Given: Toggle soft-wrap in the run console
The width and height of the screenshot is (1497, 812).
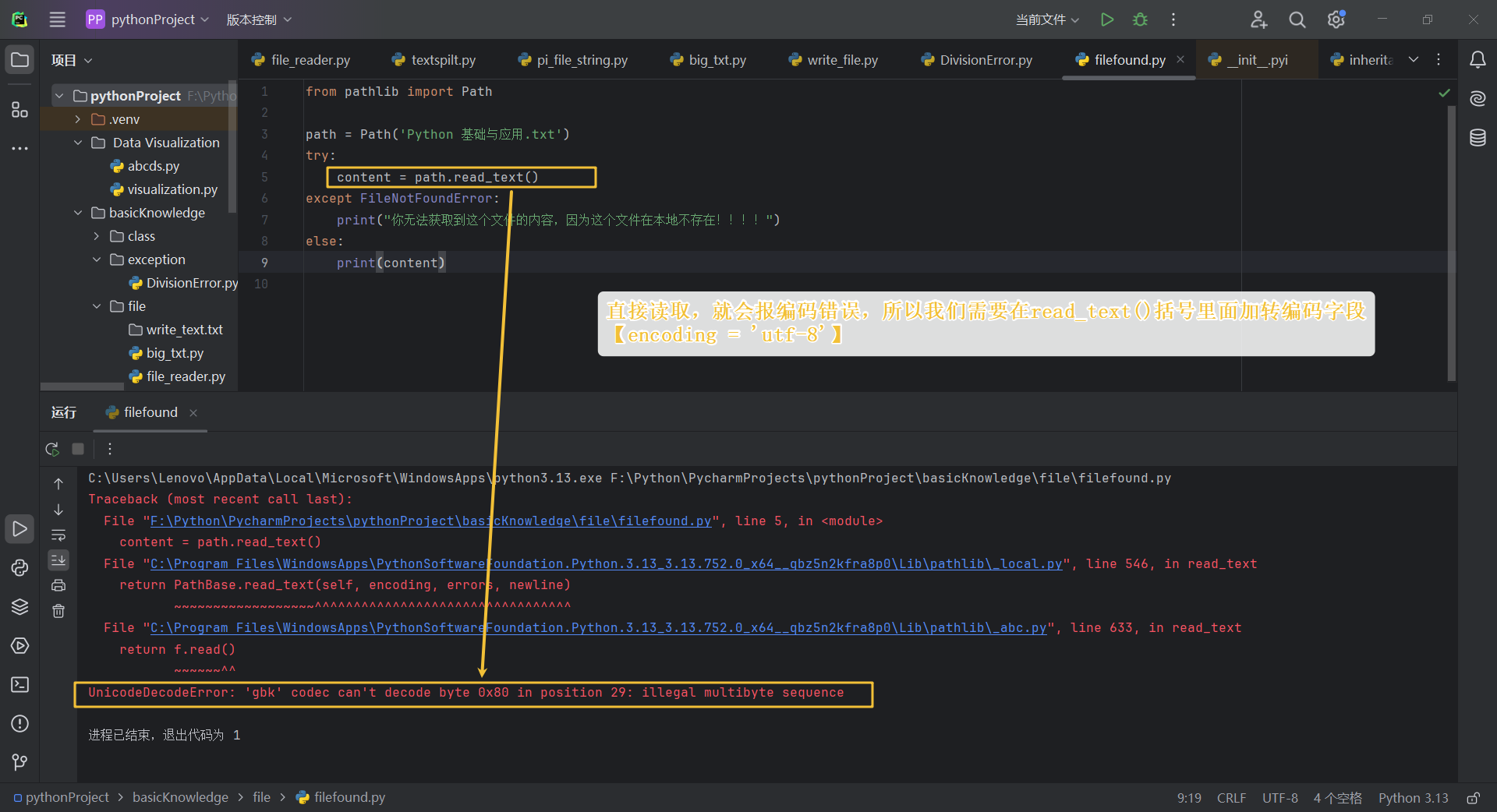Looking at the screenshot, I should pyautogui.click(x=58, y=535).
